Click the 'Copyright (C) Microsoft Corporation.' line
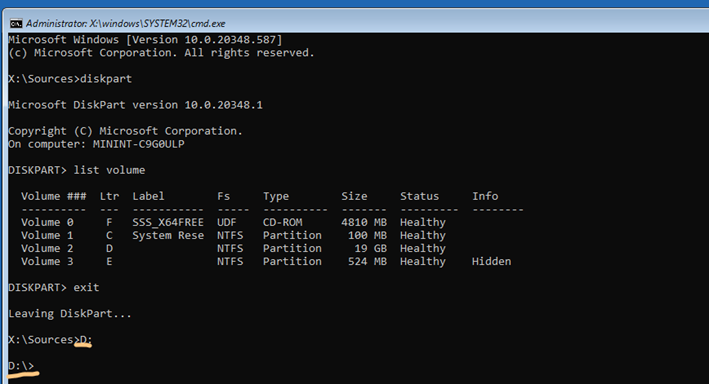Image resolution: width=709 pixels, height=384 pixels. [125, 131]
